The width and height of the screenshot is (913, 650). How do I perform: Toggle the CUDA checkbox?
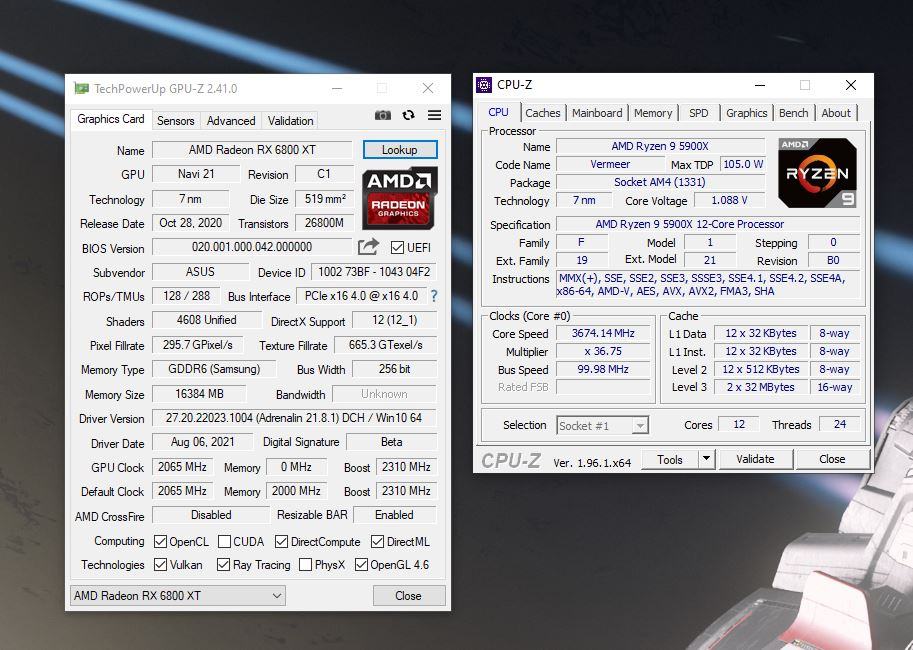tap(224, 542)
